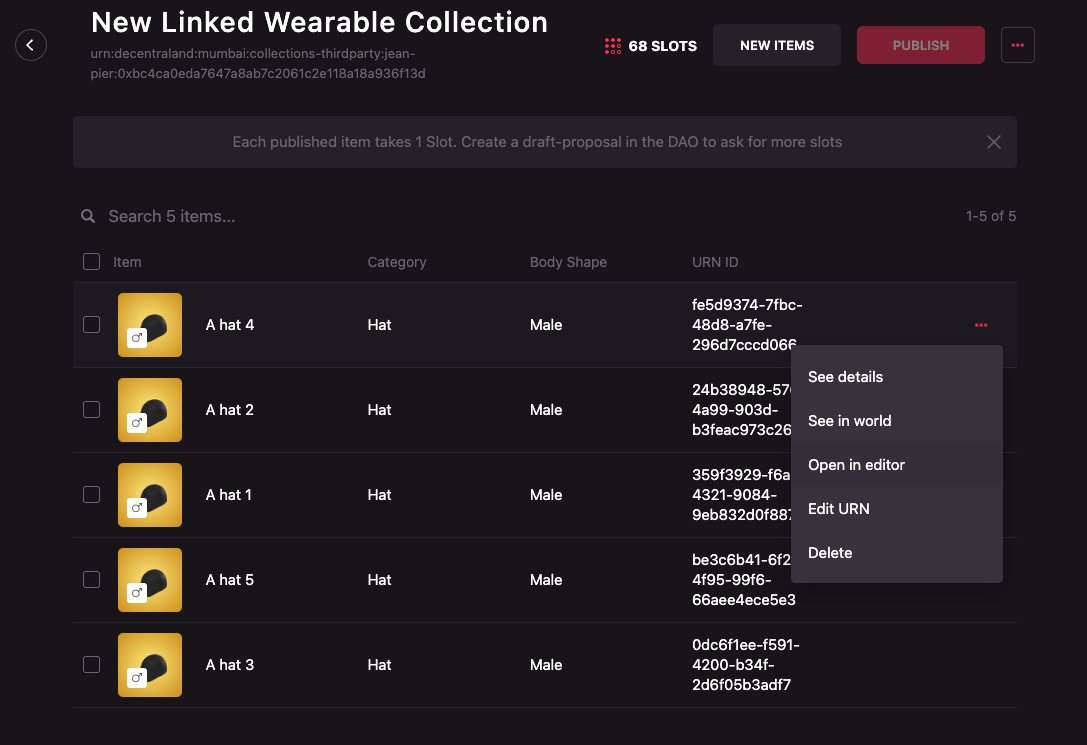Screen dimensions: 1087x745
Task: Click male badge on A hat 5 thumbnail
Action: pyautogui.click(x=138, y=593)
